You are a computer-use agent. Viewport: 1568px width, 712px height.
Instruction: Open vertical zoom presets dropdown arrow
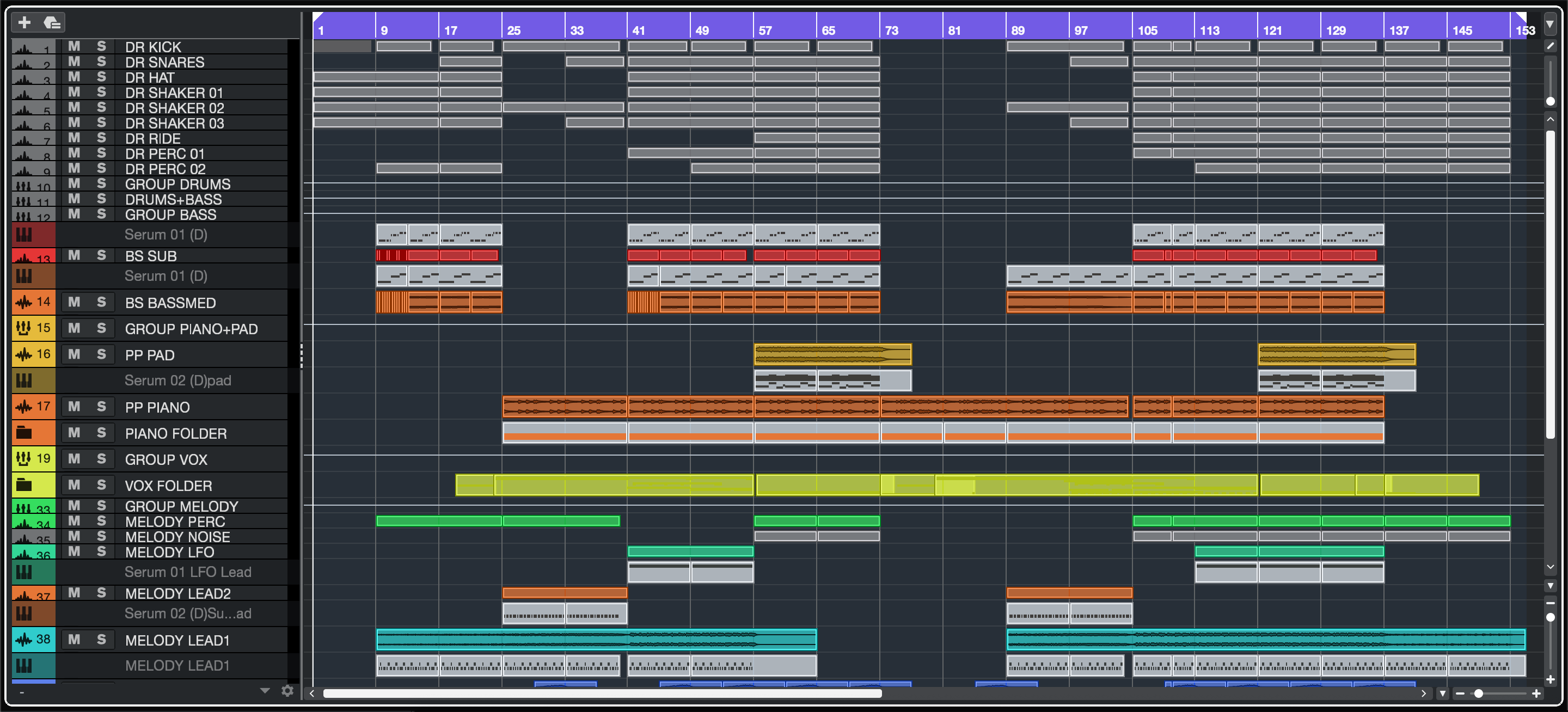click(x=1551, y=585)
